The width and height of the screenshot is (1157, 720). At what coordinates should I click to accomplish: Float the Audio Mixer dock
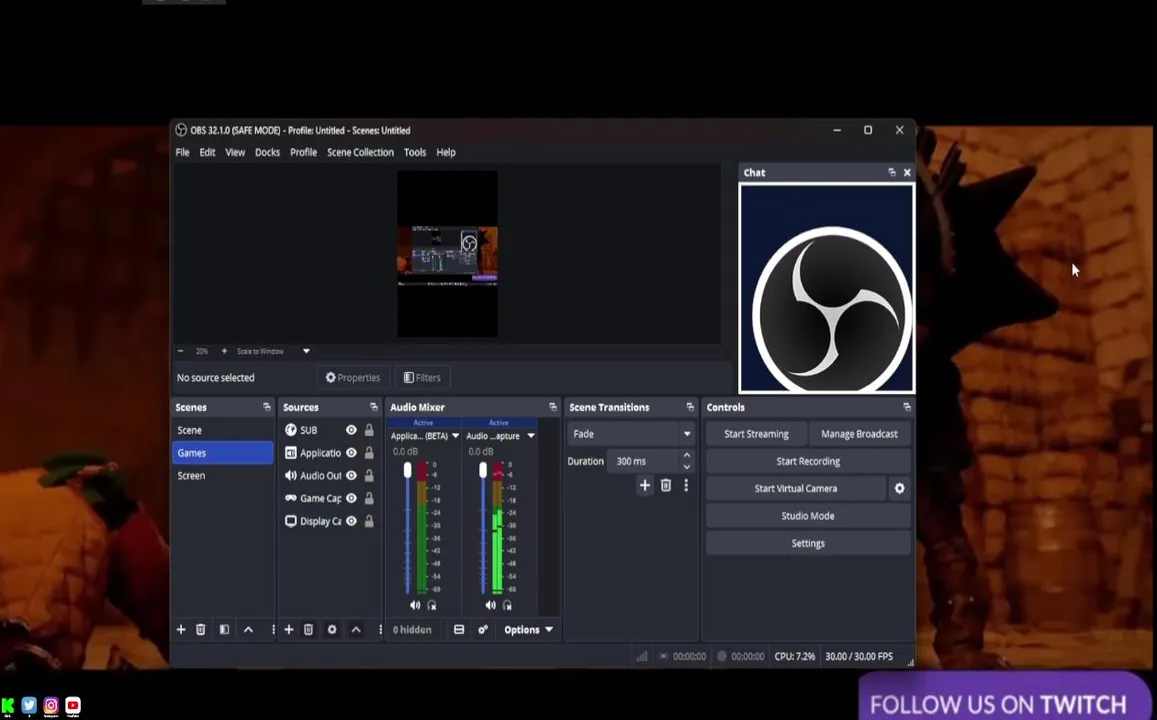pyautogui.click(x=553, y=407)
